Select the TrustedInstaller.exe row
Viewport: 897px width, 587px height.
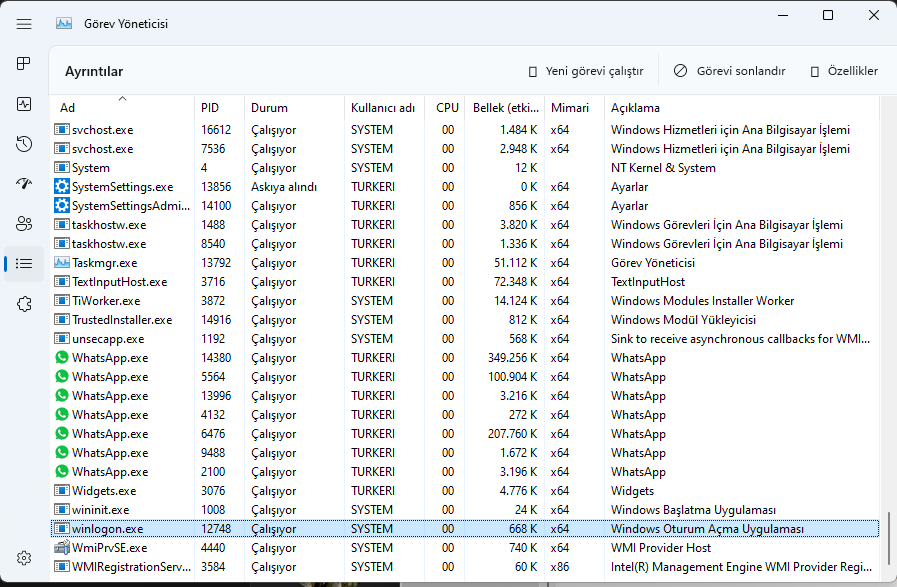(x=465, y=320)
